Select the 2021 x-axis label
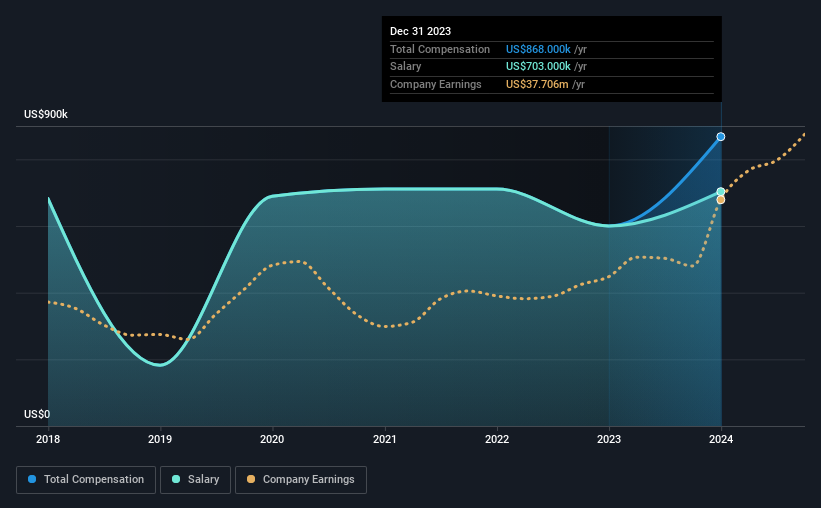 point(384,439)
